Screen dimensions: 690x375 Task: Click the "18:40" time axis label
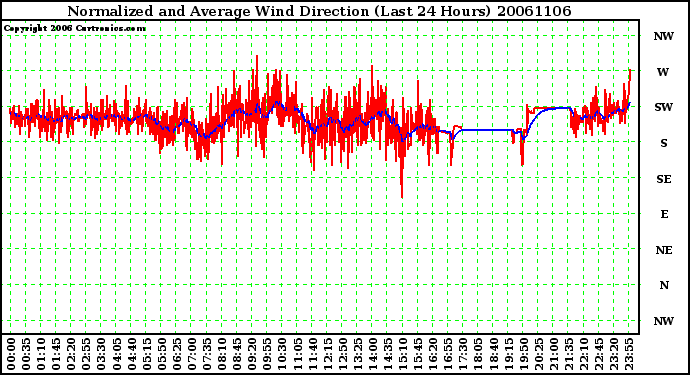(x=493, y=354)
